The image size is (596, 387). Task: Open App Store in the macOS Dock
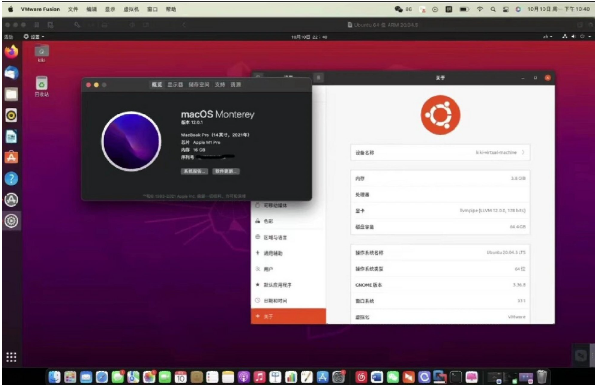coord(322,377)
